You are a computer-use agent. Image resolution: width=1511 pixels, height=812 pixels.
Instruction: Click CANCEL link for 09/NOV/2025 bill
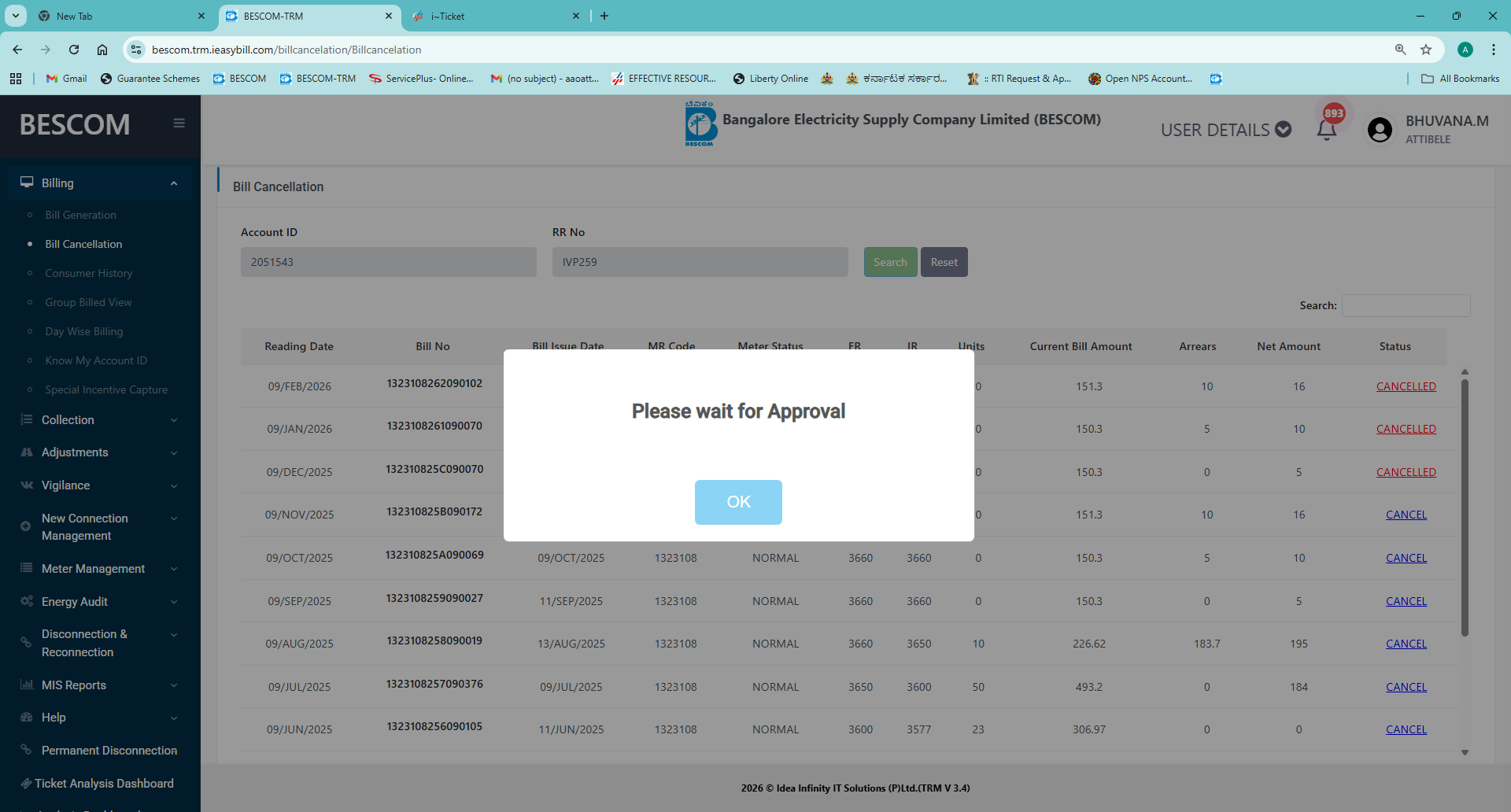click(x=1406, y=515)
